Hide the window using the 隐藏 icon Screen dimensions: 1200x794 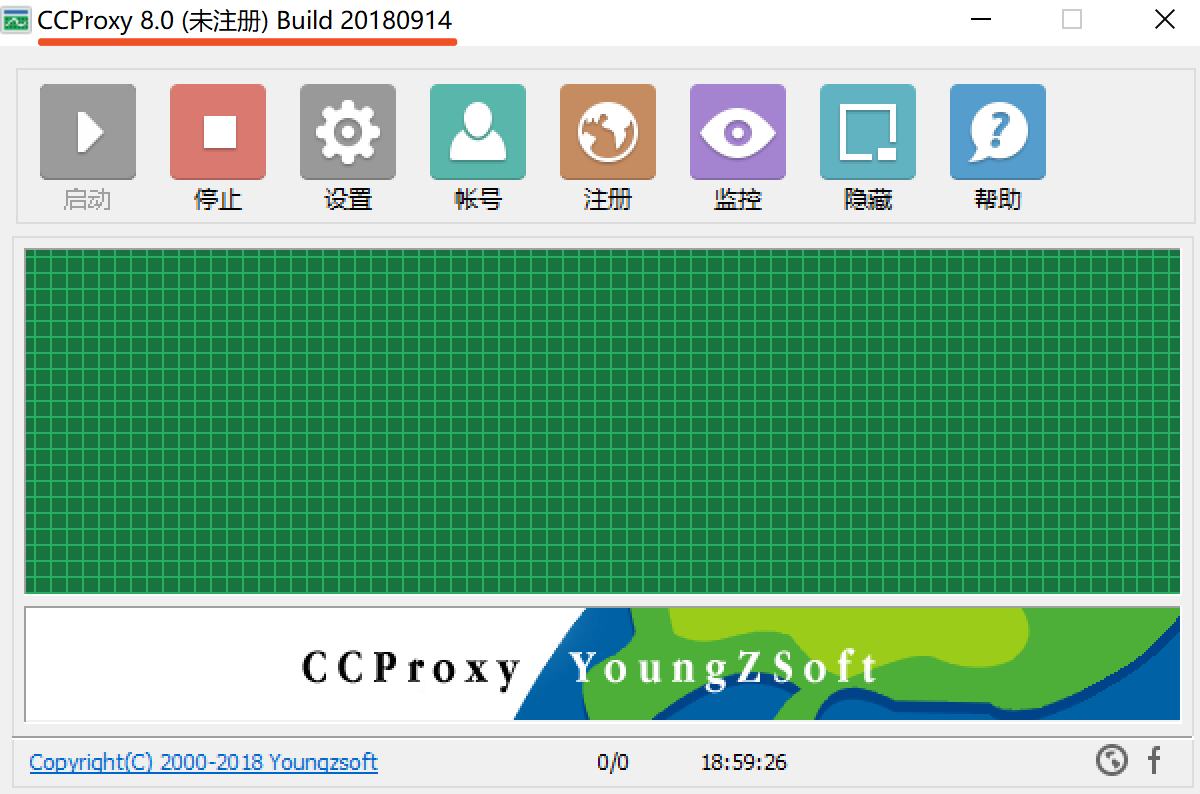[868, 132]
